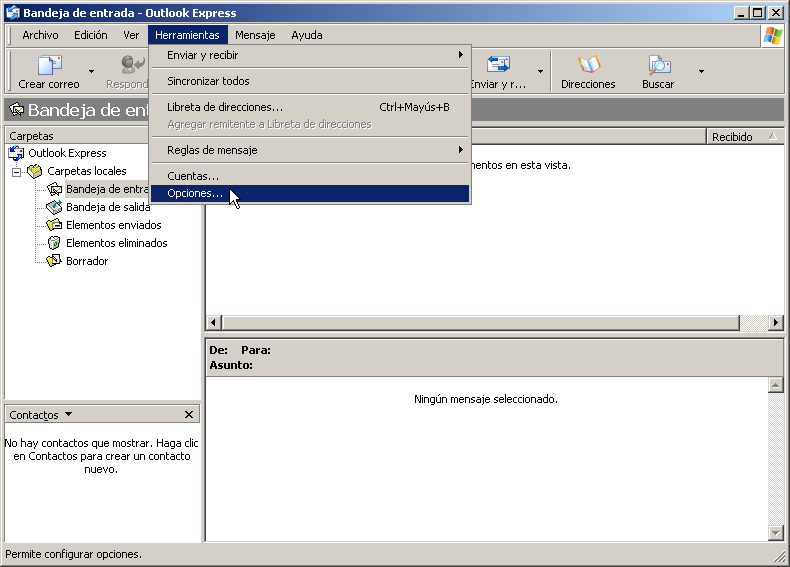This screenshot has width=790, height=567.
Task: Select Elementos eliminados tree label
Action: pyautogui.click(x=116, y=243)
